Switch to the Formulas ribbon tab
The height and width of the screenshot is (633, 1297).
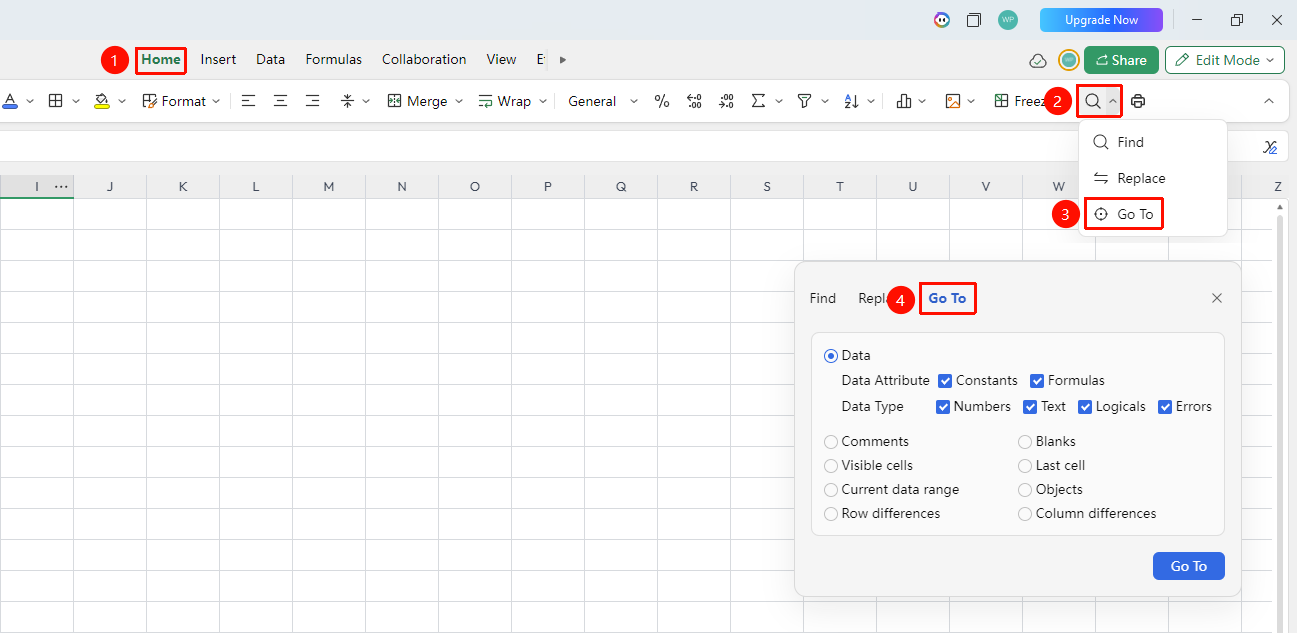pos(334,59)
